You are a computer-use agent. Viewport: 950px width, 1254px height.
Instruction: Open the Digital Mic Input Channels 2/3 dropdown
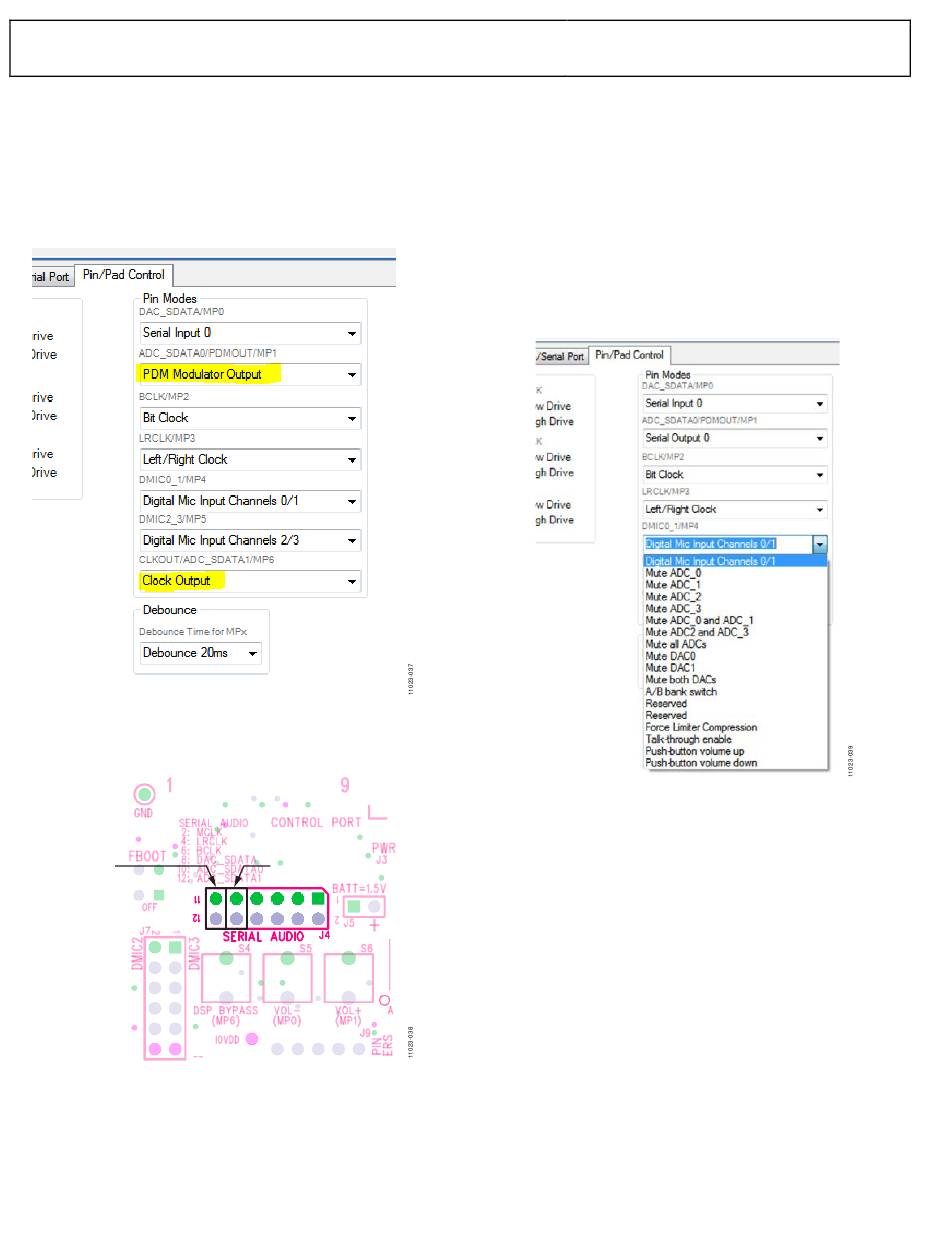click(250, 541)
